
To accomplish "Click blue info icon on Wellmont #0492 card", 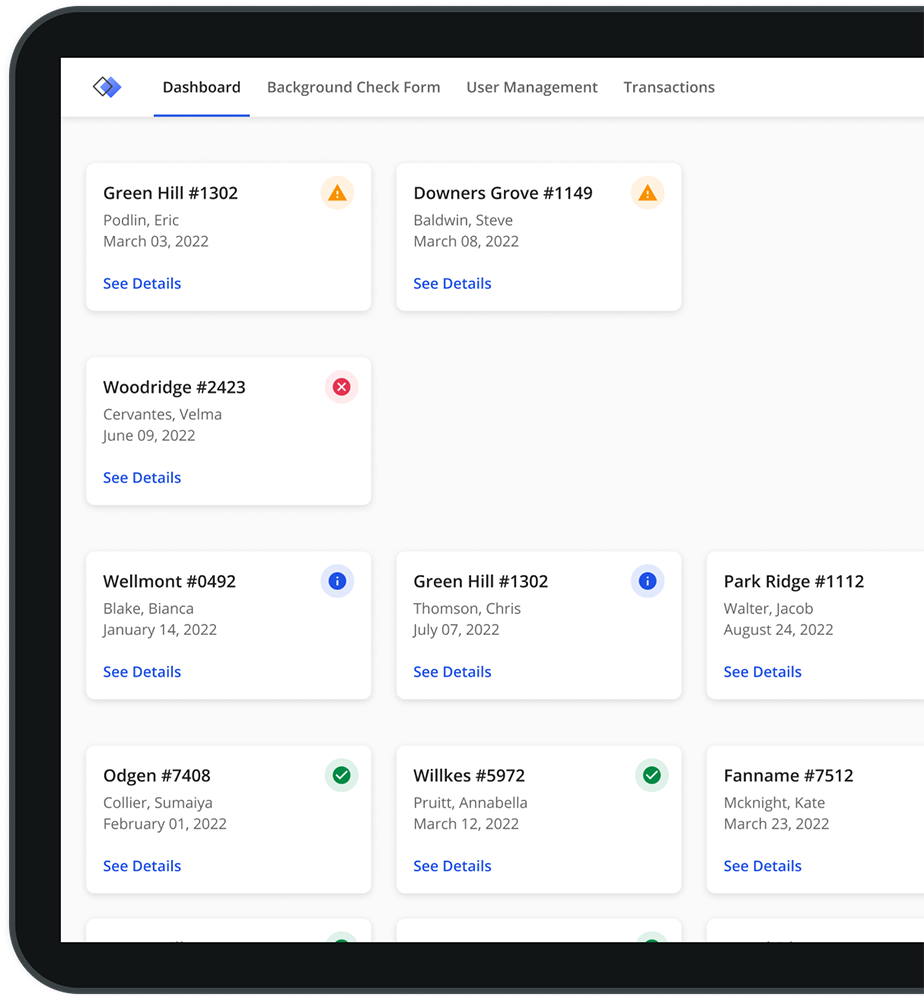I will pyautogui.click(x=337, y=581).
